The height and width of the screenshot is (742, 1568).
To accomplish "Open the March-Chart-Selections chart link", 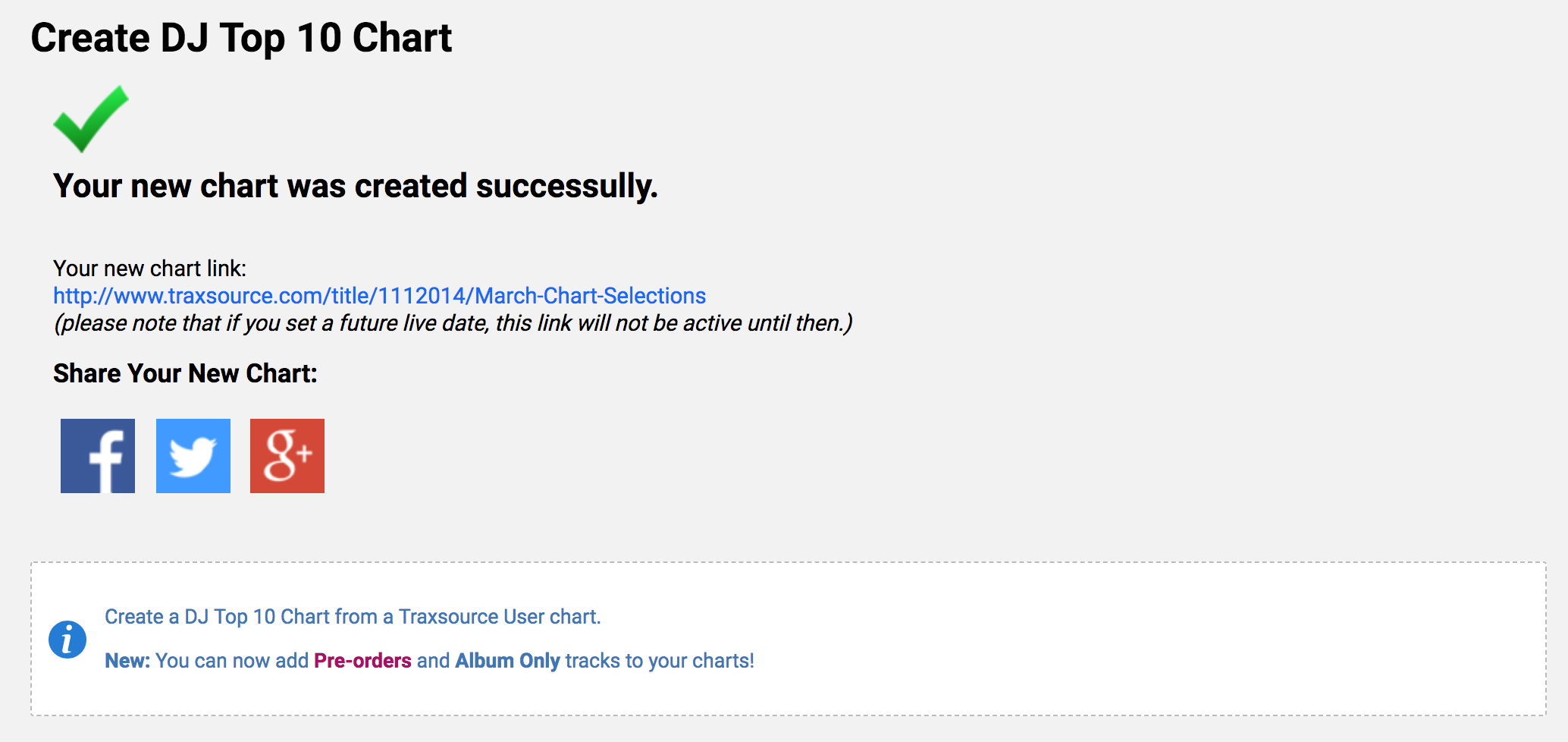I will (379, 296).
